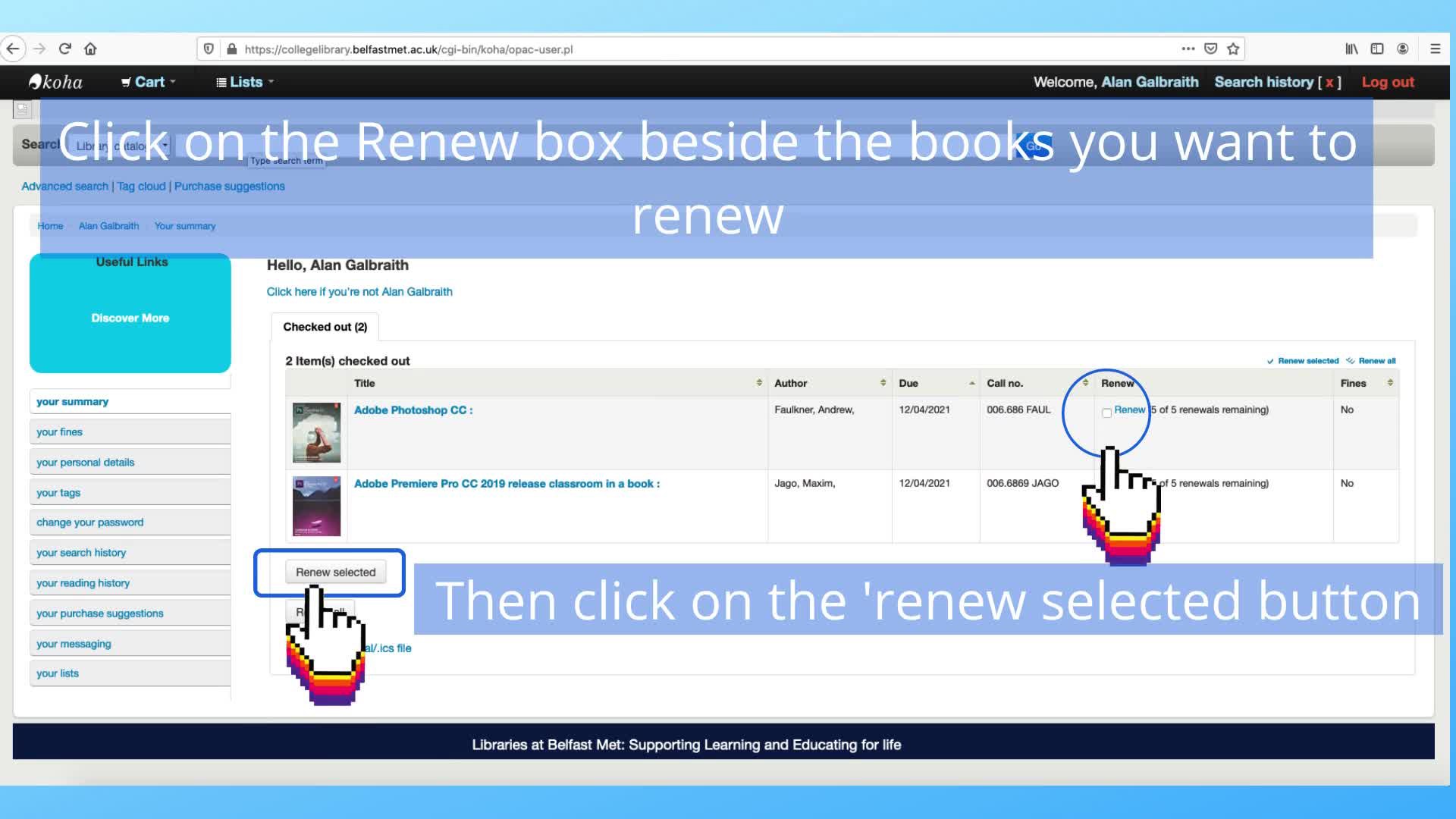Screen dimensions: 1456x819
Task: Click the browser refresh page icon
Action: [64, 48]
